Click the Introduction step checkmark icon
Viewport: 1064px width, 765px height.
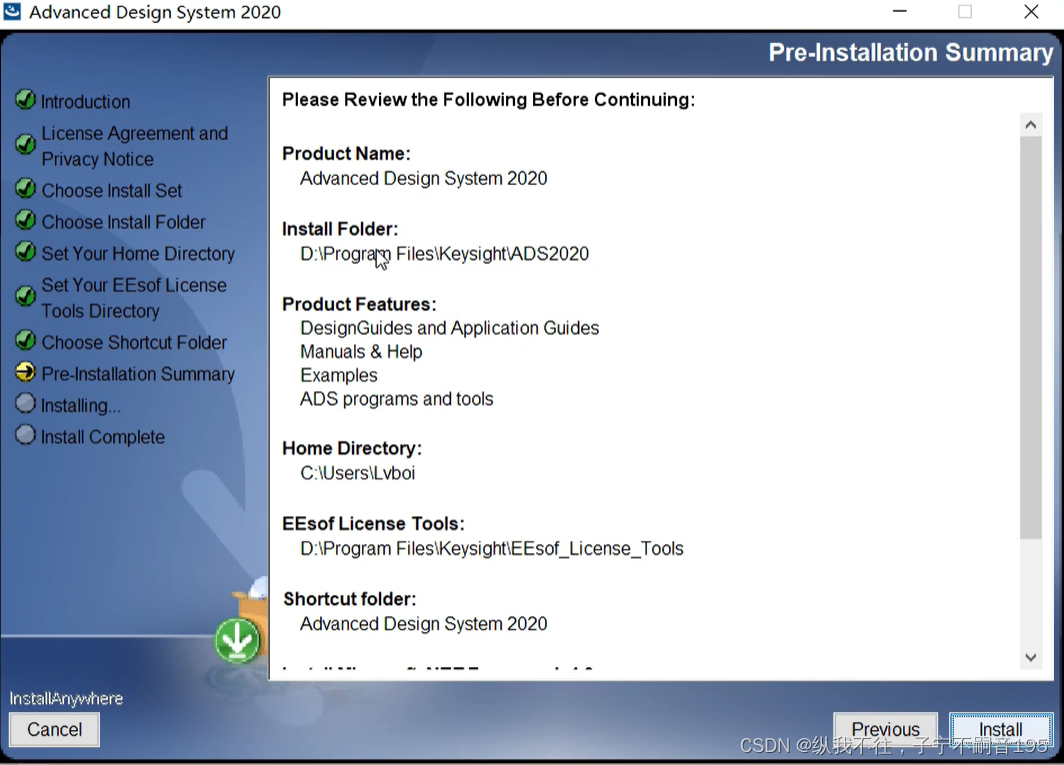[x=25, y=99]
